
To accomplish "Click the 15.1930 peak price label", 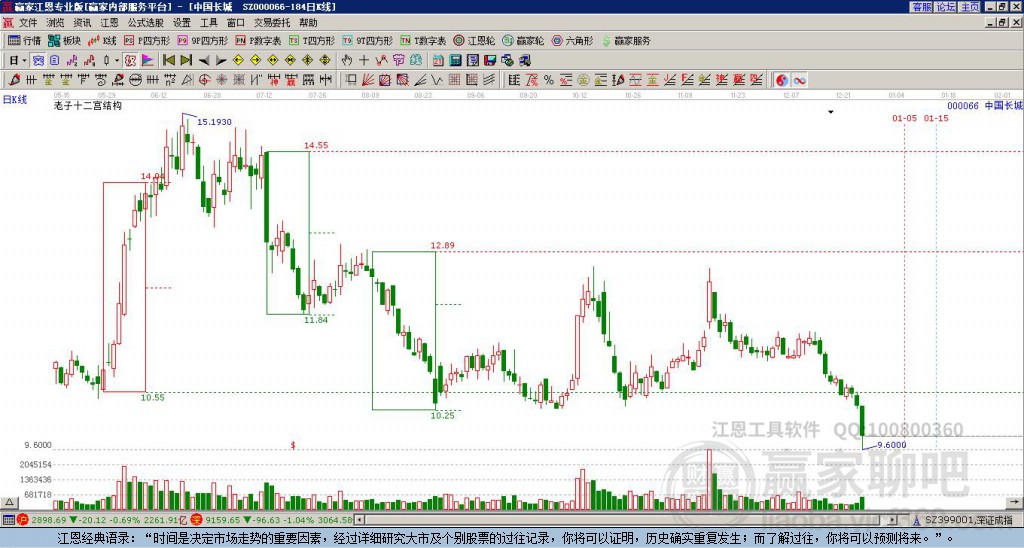I will pos(214,122).
